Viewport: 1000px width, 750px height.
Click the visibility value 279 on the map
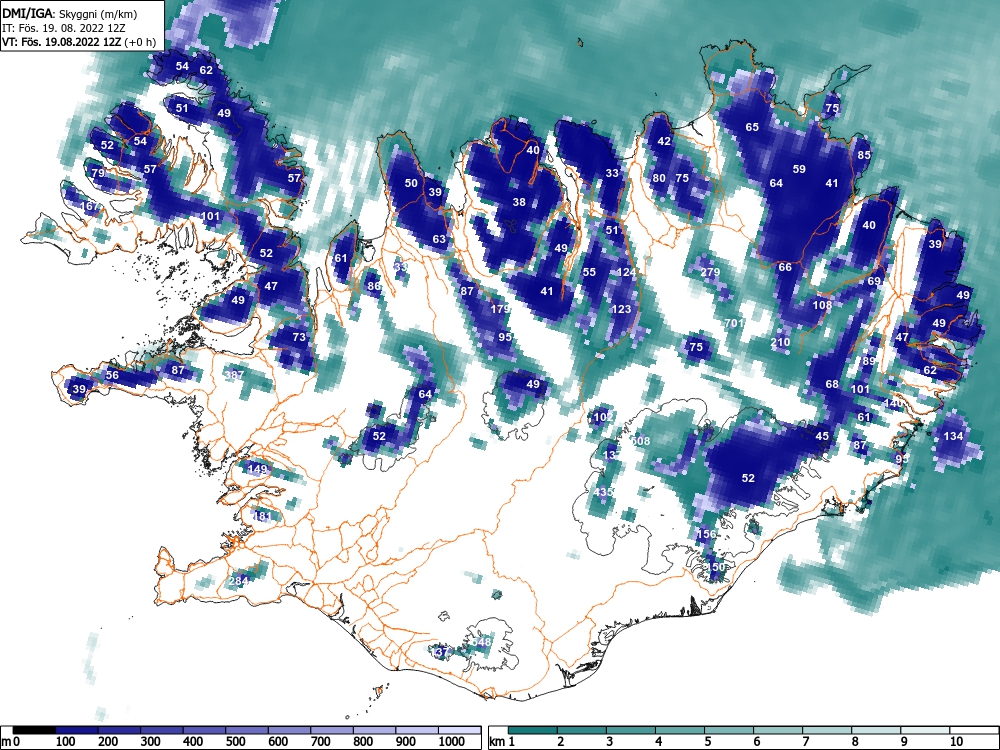[x=710, y=272]
